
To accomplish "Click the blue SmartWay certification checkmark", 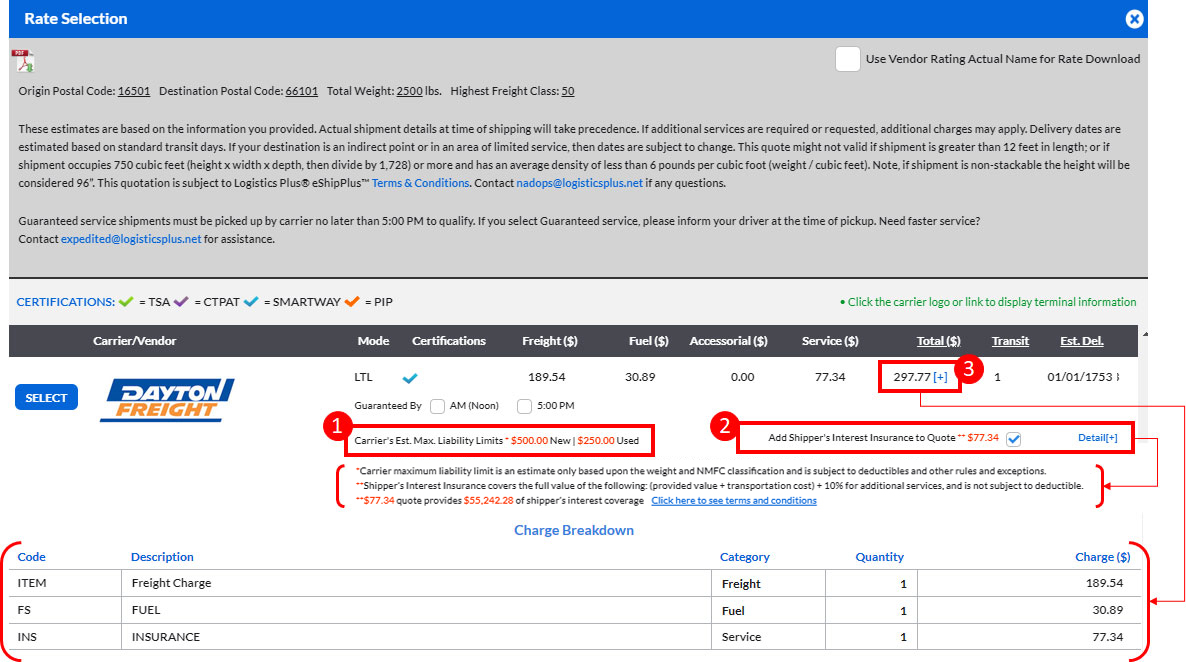I will click(409, 378).
